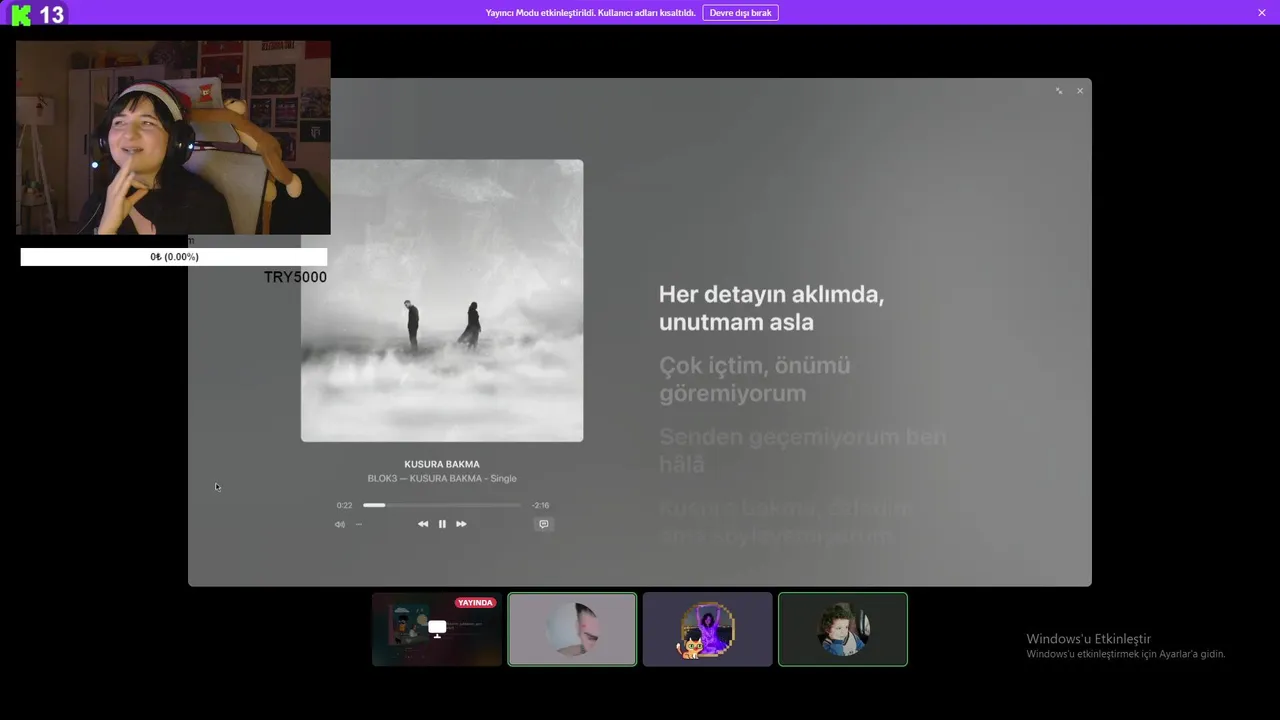Click remaining time -2:16
The image size is (1280, 720).
(540, 506)
